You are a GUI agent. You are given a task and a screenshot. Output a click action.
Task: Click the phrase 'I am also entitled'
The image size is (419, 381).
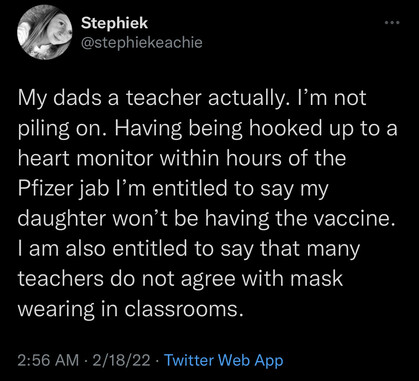102,248
